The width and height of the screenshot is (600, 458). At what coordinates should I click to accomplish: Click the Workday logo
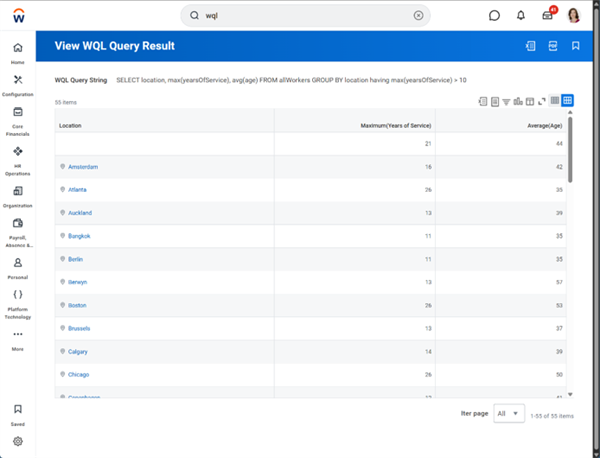point(18,16)
